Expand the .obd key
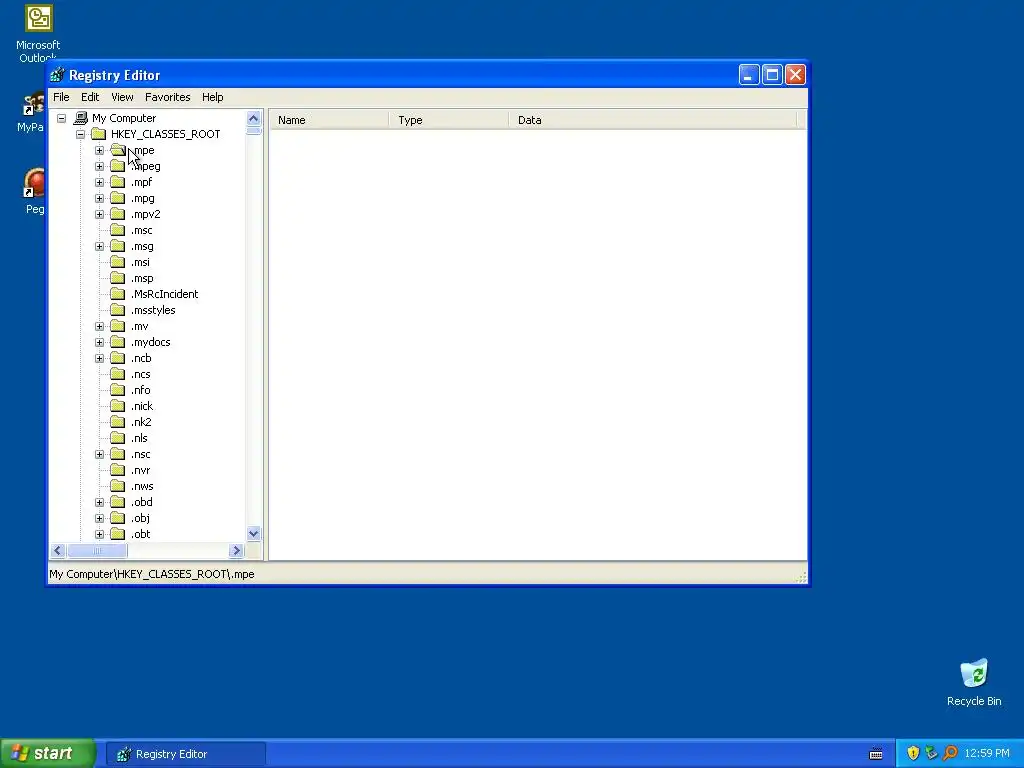The height and width of the screenshot is (768, 1024). click(99, 502)
